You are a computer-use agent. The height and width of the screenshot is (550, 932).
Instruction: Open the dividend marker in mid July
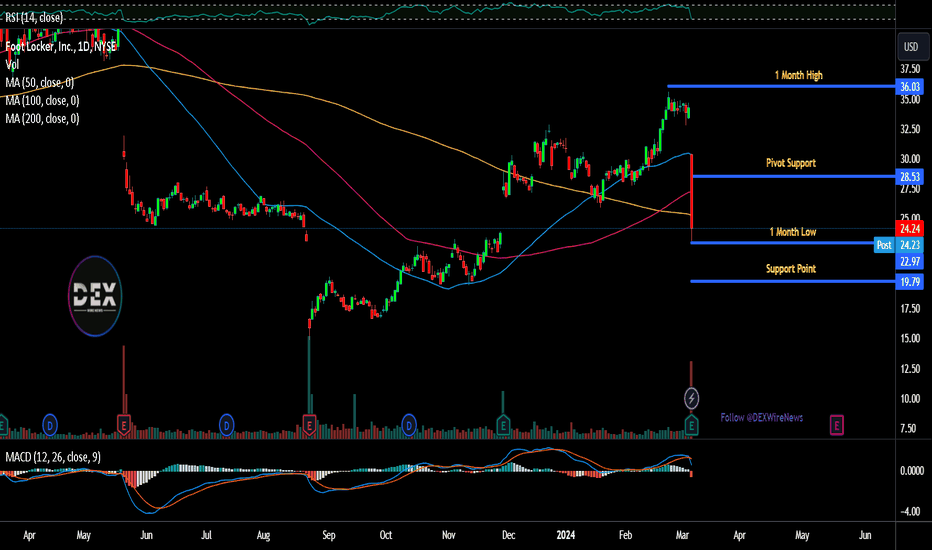pos(226,425)
